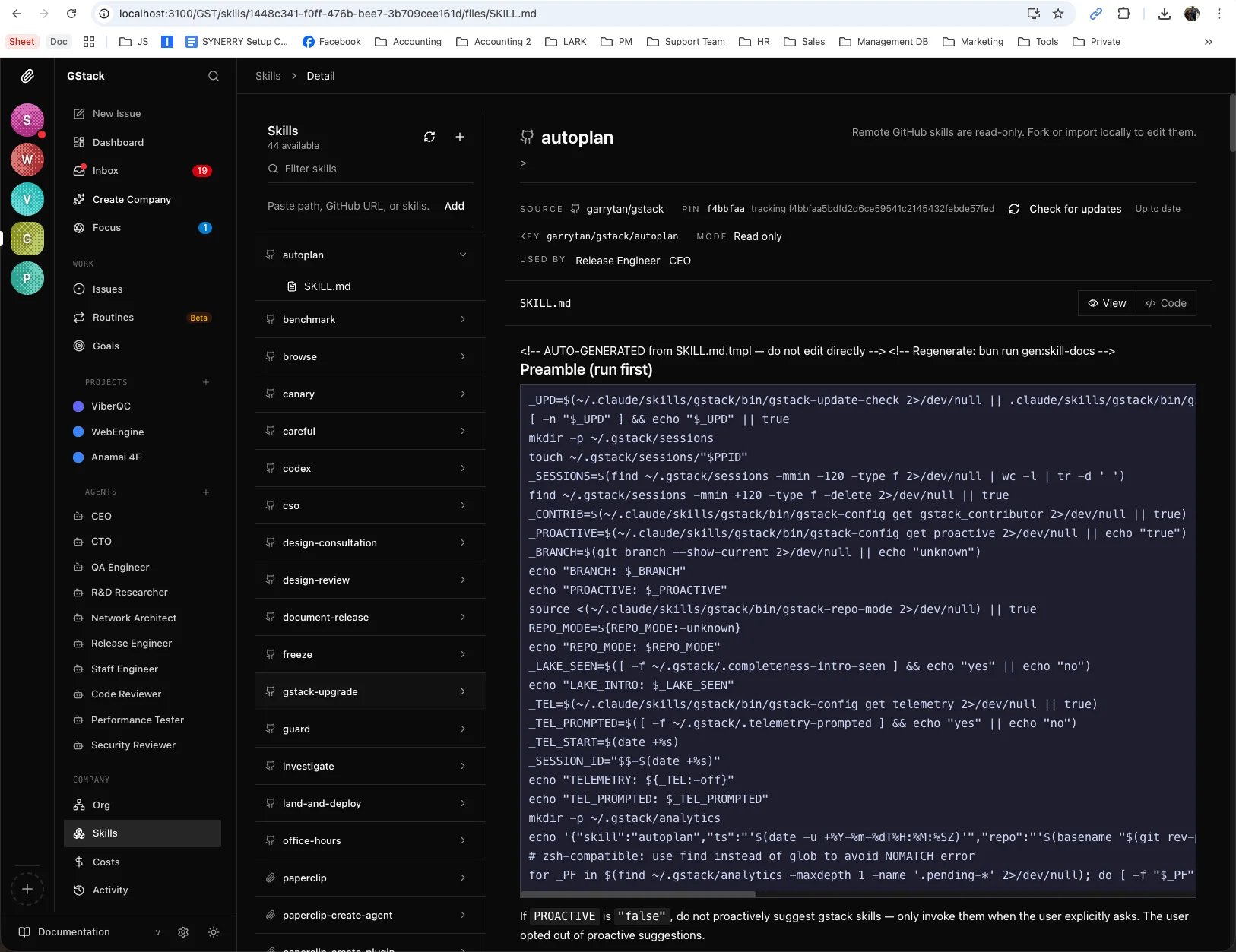Viewport: 1236px width, 952px height.
Task: Add a new skill via plus icon
Action: tap(460, 137)
